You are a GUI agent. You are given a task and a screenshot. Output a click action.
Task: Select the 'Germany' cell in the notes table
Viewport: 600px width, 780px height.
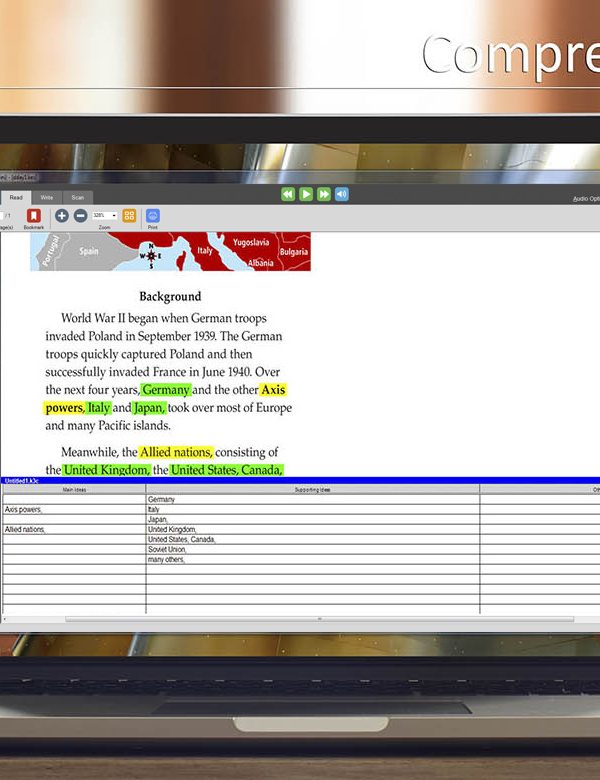[161, 499]
